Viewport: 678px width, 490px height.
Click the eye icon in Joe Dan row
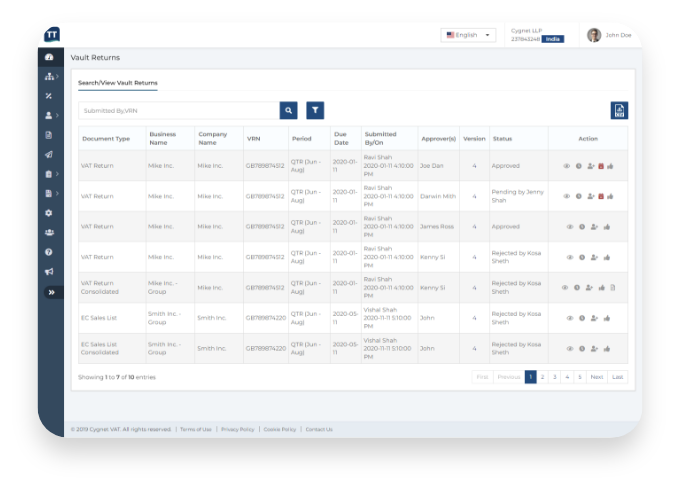[x=566, y=166]
